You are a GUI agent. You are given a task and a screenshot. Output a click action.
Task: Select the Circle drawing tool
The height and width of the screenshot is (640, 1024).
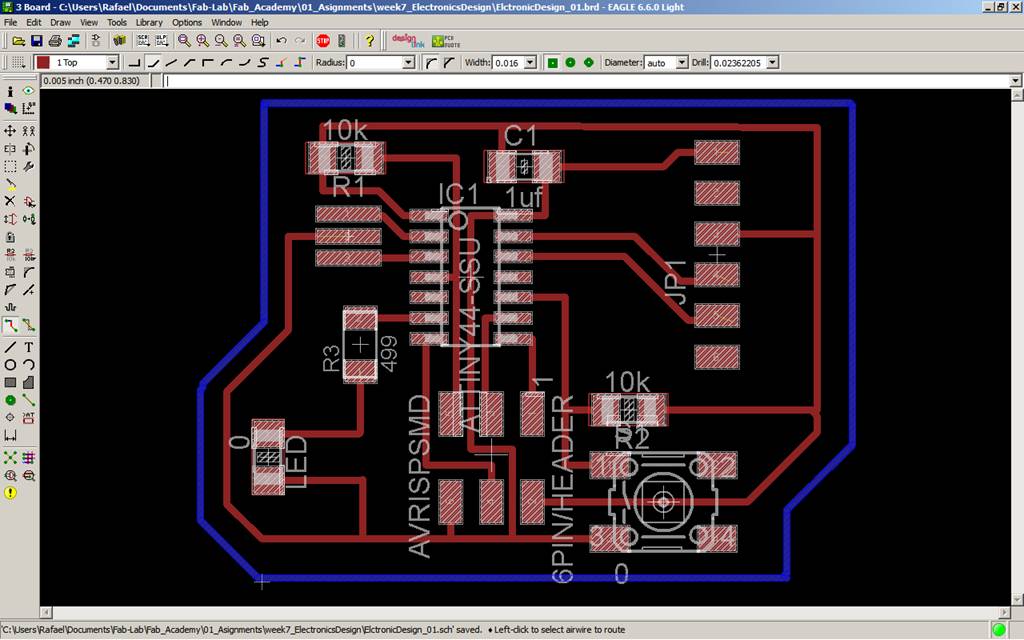pyautogui.click(x=10, y=364)
